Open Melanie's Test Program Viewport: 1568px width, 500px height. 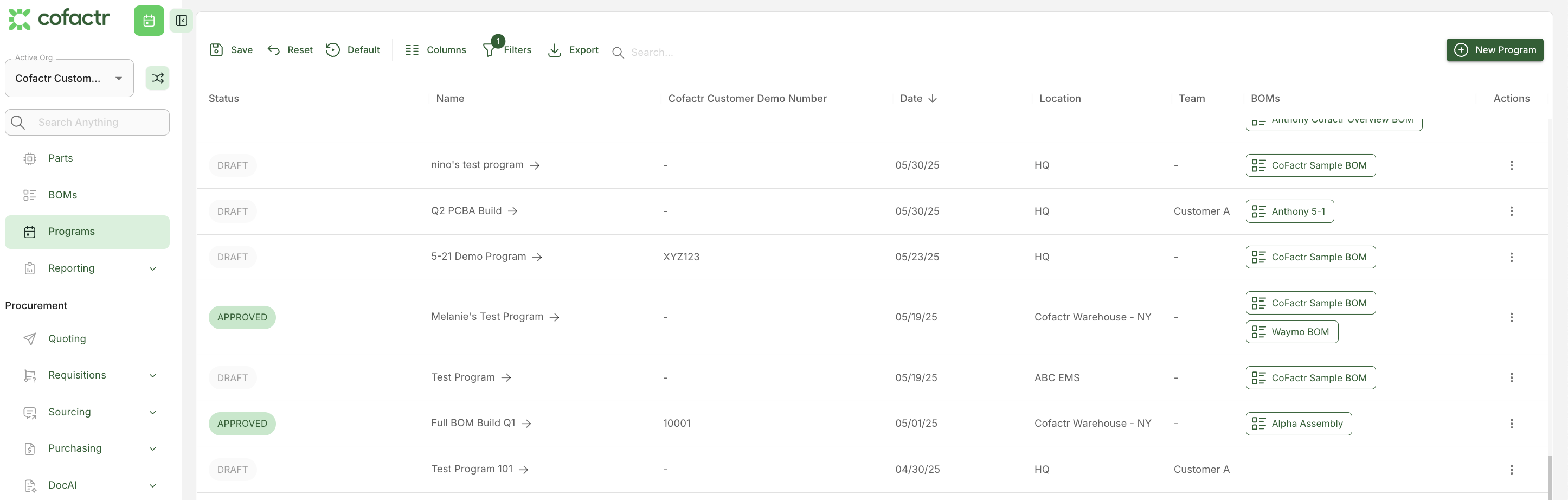coord(495,317)
